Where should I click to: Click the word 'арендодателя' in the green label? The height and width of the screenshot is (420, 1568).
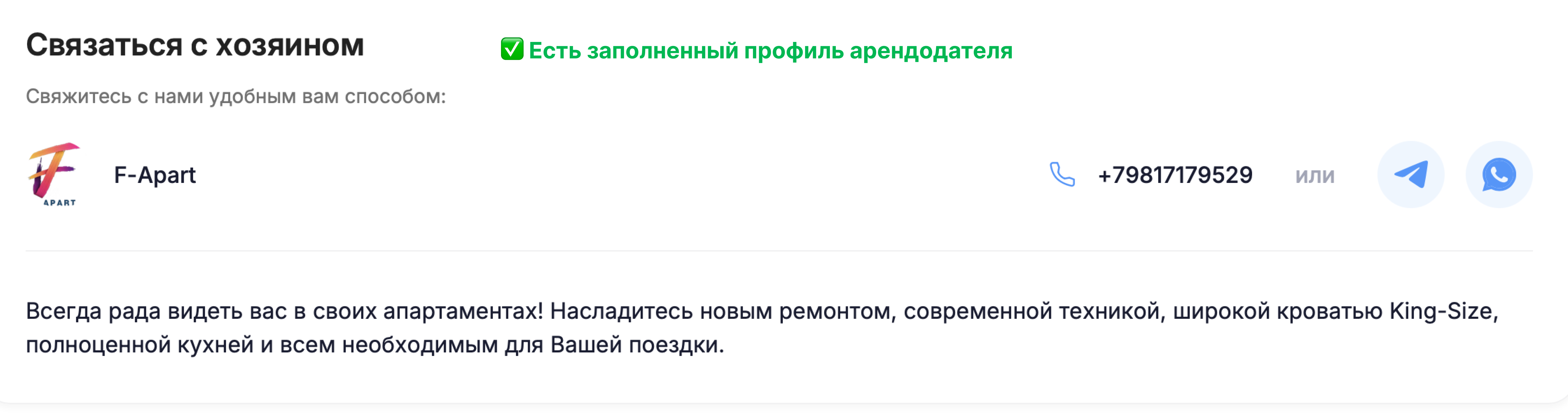pos(931,51)
